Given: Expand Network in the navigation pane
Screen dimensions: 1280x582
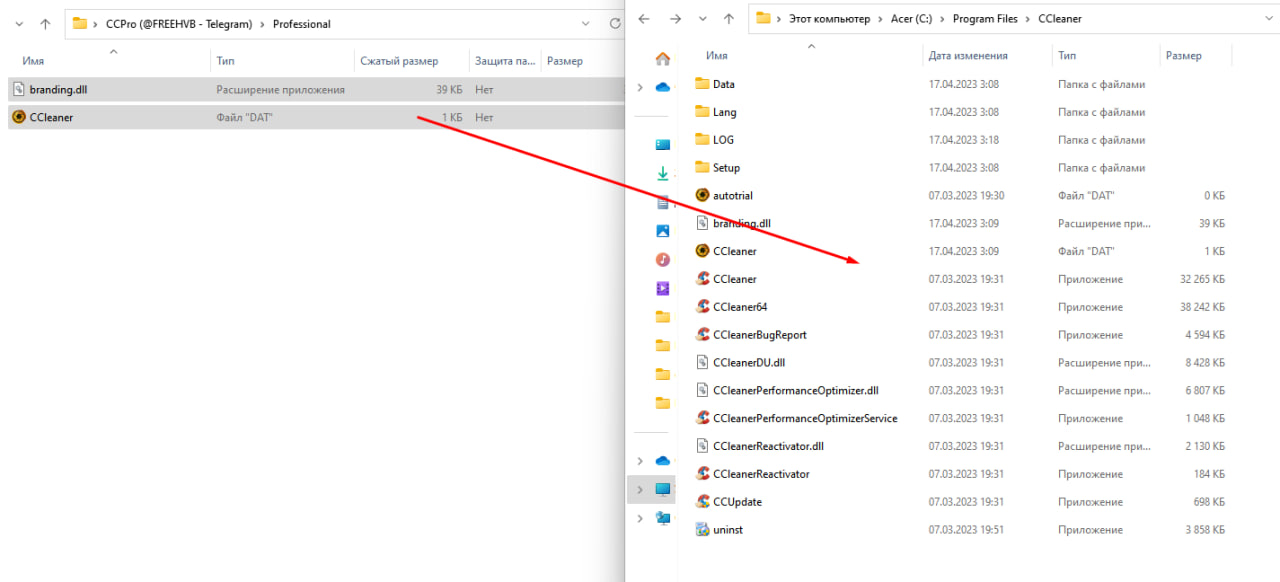Looking at the screenshot, I should pyautogui.click(x=640, y=518).
